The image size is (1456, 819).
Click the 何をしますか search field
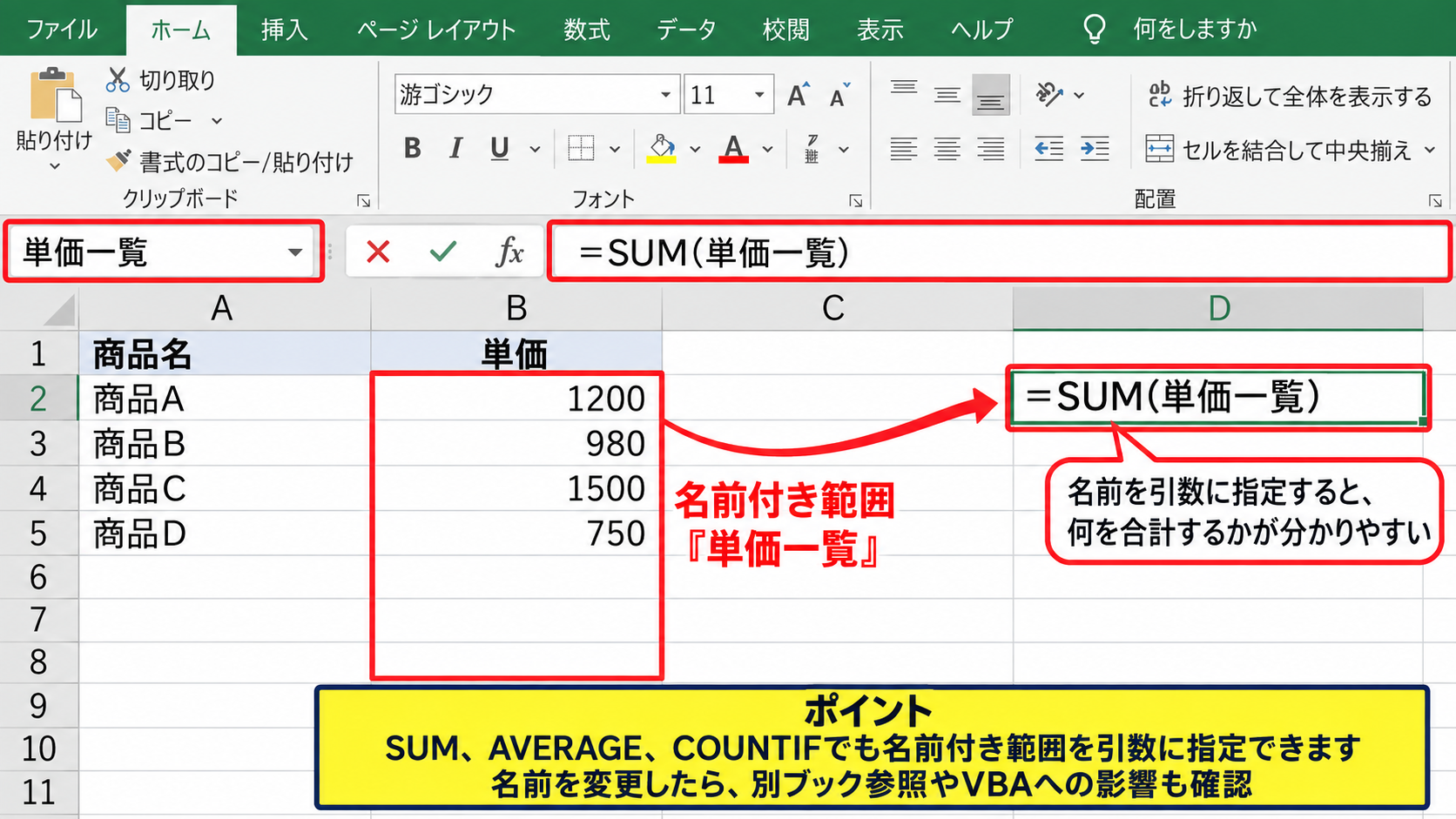click(1195, 29)
